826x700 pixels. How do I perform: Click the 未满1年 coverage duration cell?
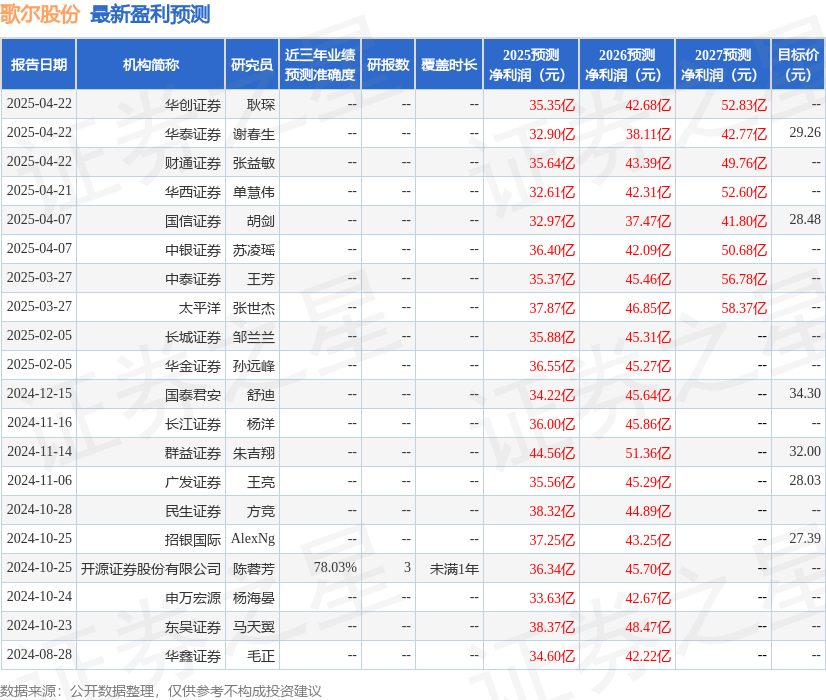(x=454, y=568)
